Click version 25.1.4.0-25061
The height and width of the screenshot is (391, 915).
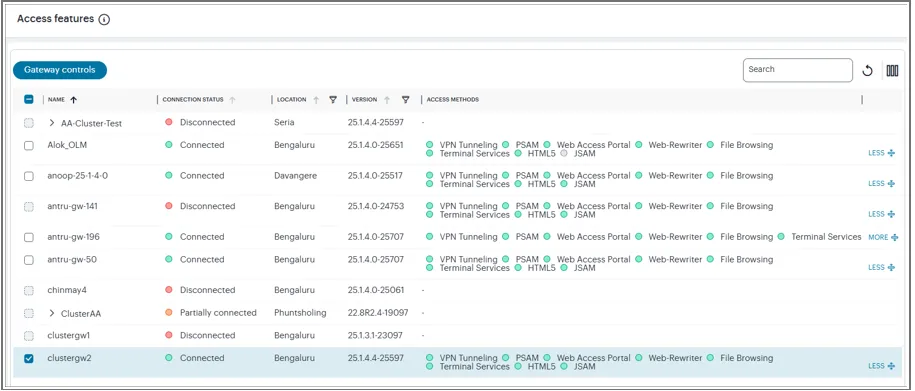(x=375, y=290)
